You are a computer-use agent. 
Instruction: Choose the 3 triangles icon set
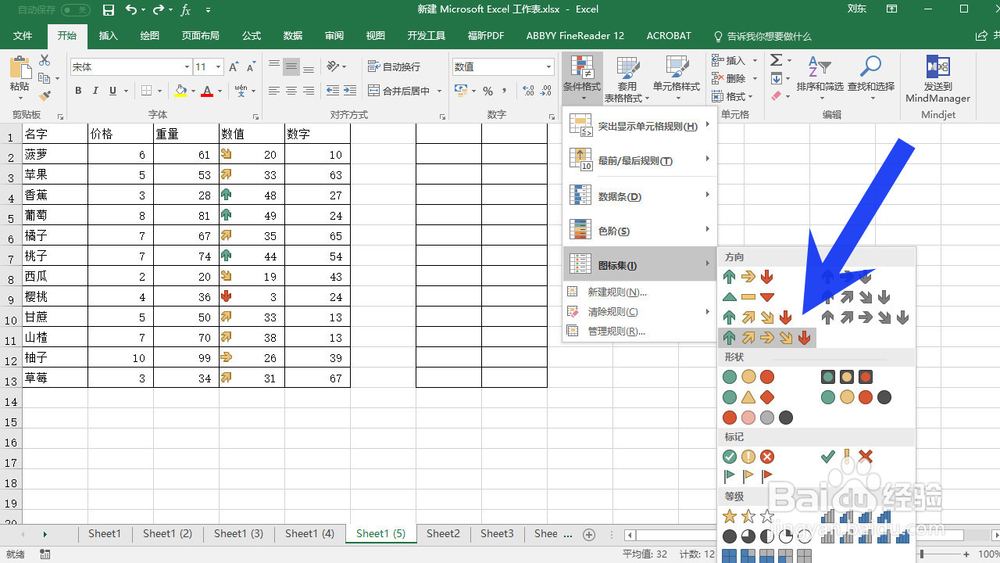[x=748, y=297]
